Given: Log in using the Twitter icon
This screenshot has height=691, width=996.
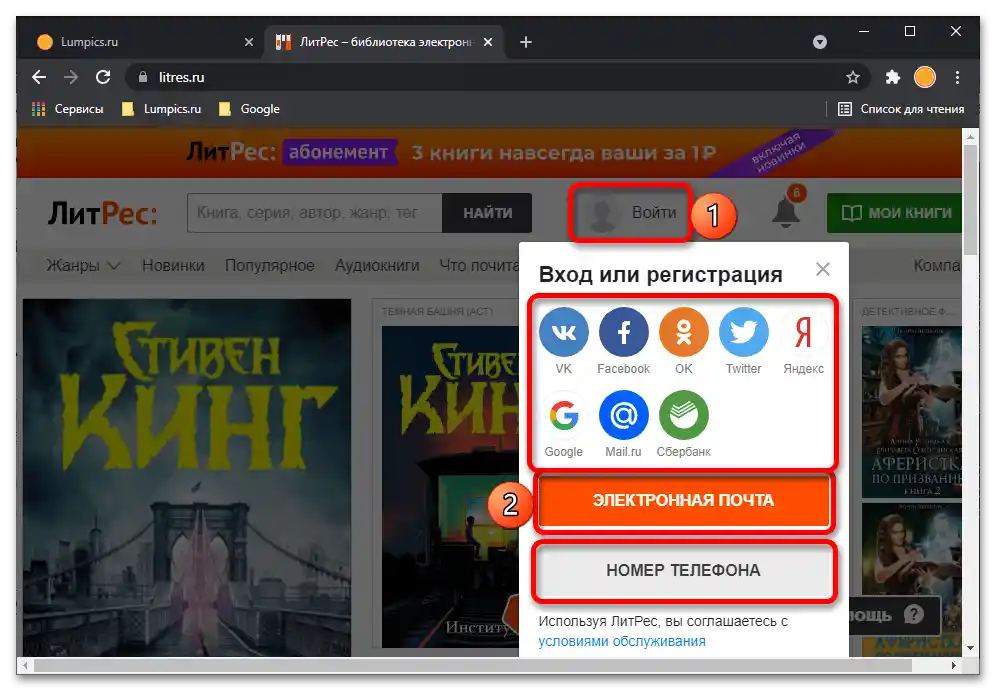Looking at the screenshot, I should tap(743, 332).
